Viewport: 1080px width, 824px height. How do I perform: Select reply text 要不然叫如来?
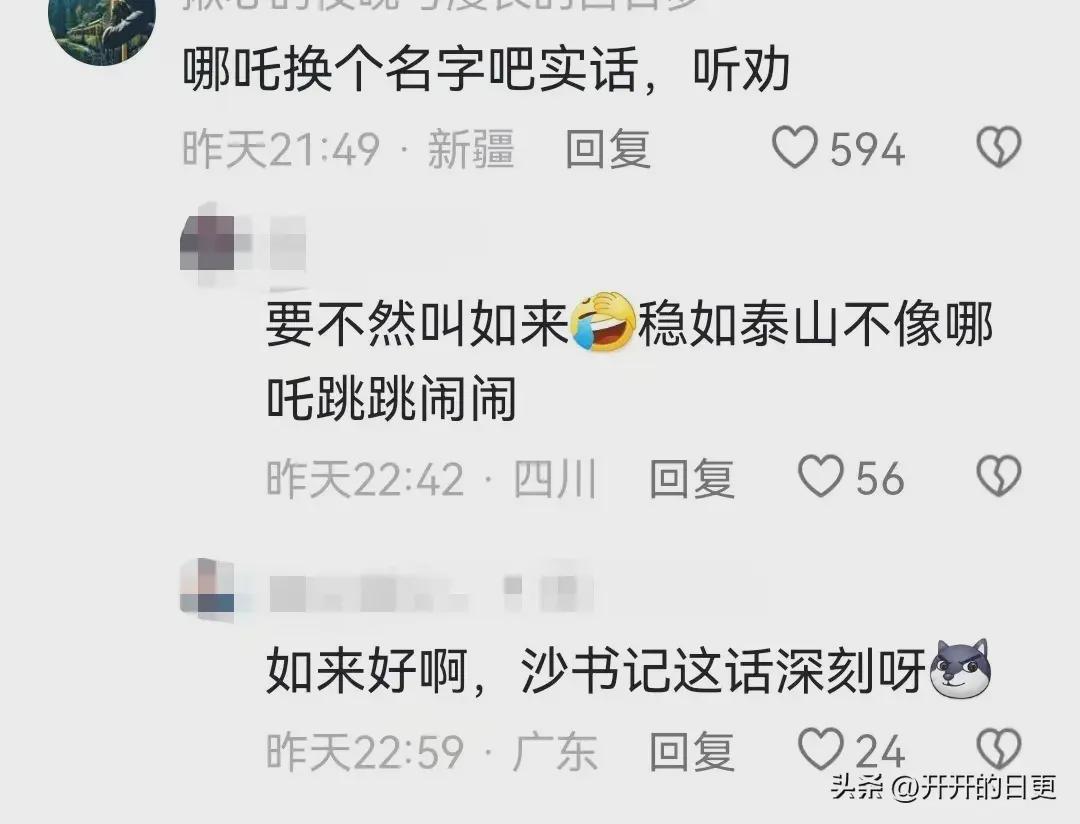click(417, 323)
